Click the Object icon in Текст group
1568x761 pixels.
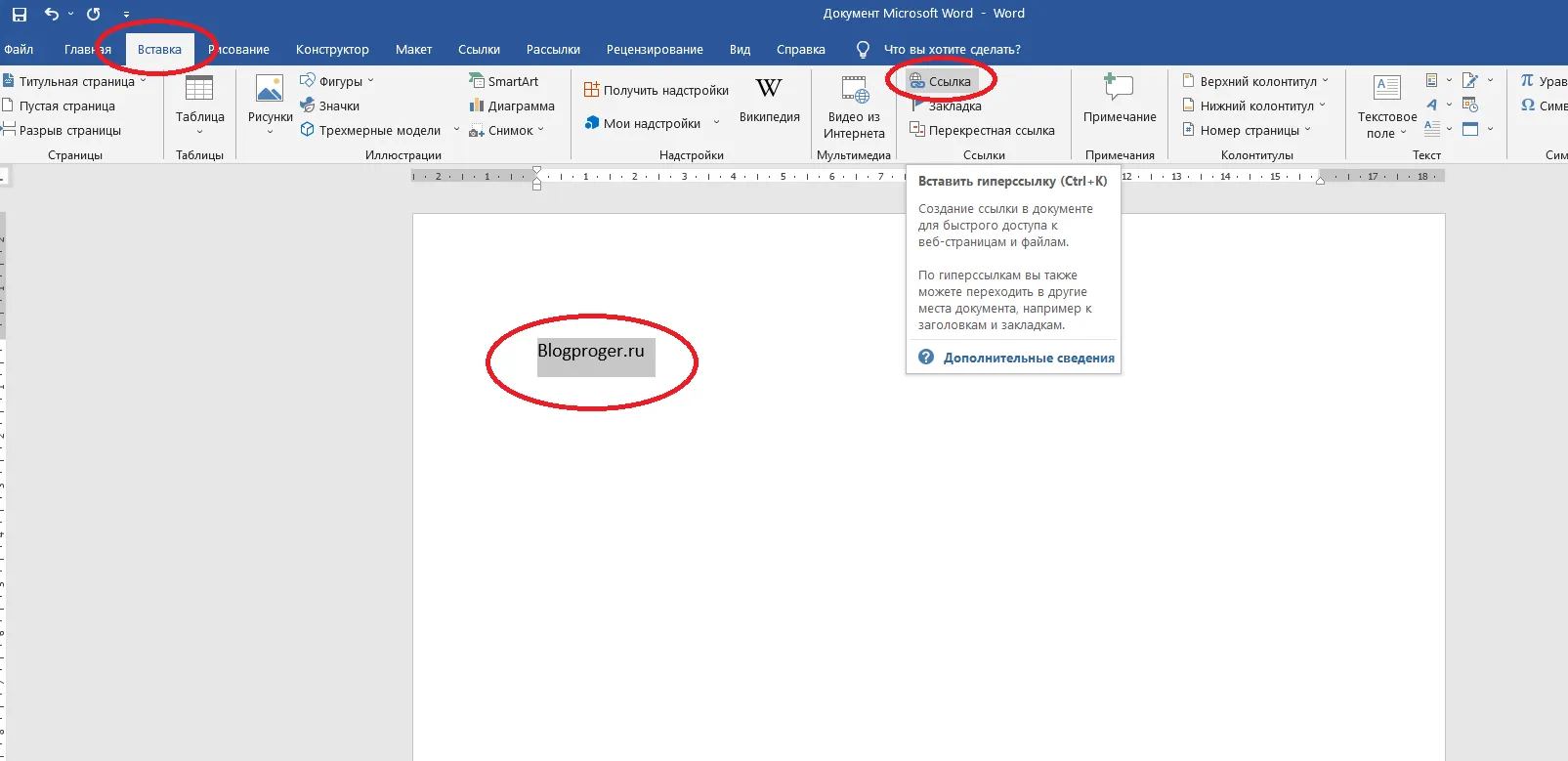tap(1470, 129)
